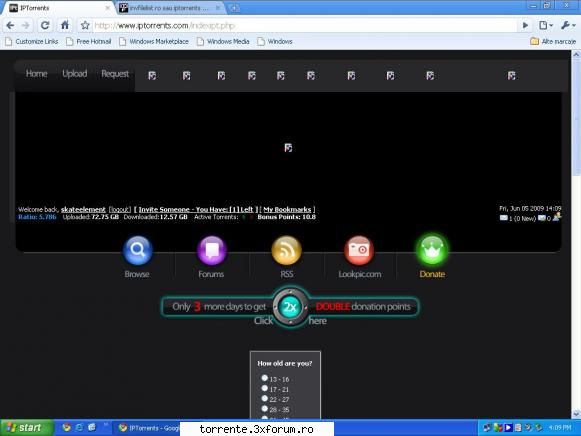Open the Chrome page menu
Screen dimensions: 581x436
coord(545,26)
